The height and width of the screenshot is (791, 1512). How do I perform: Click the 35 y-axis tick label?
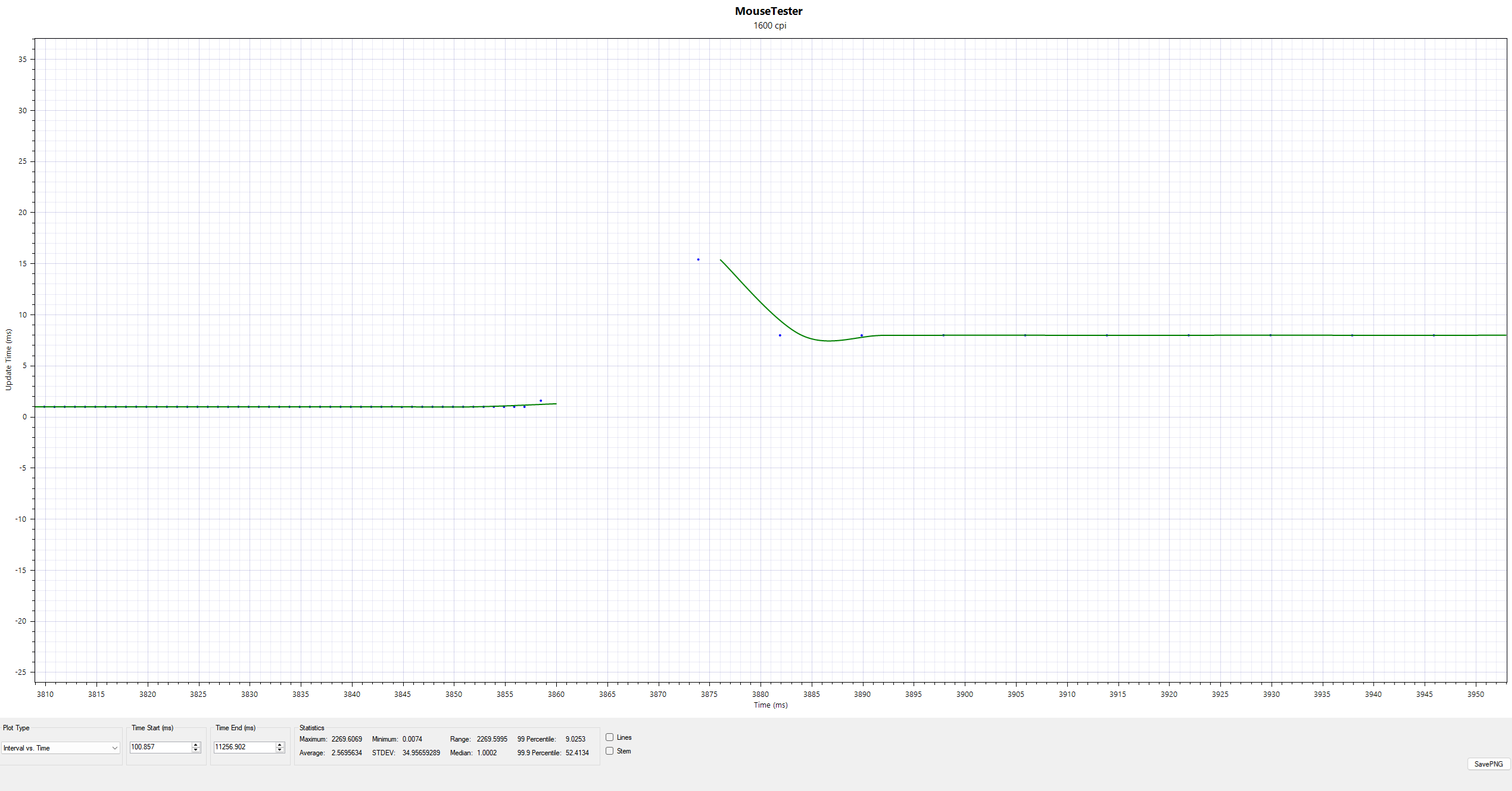click(23, 60)
